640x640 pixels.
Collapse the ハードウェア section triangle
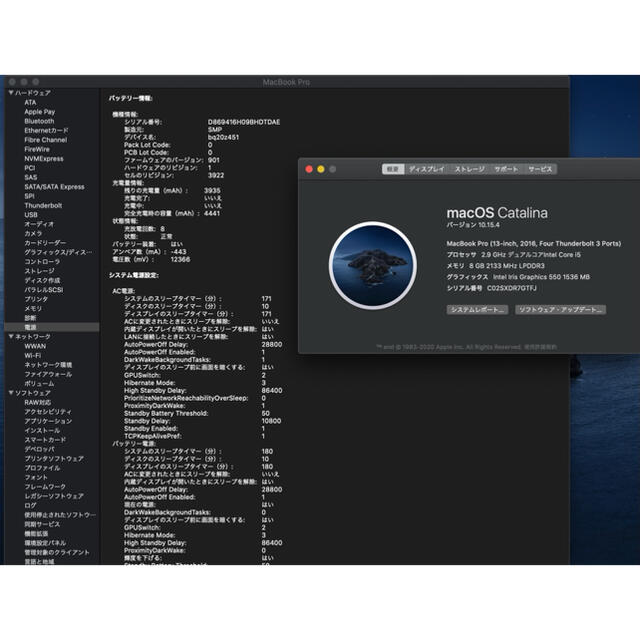point(11,93)
